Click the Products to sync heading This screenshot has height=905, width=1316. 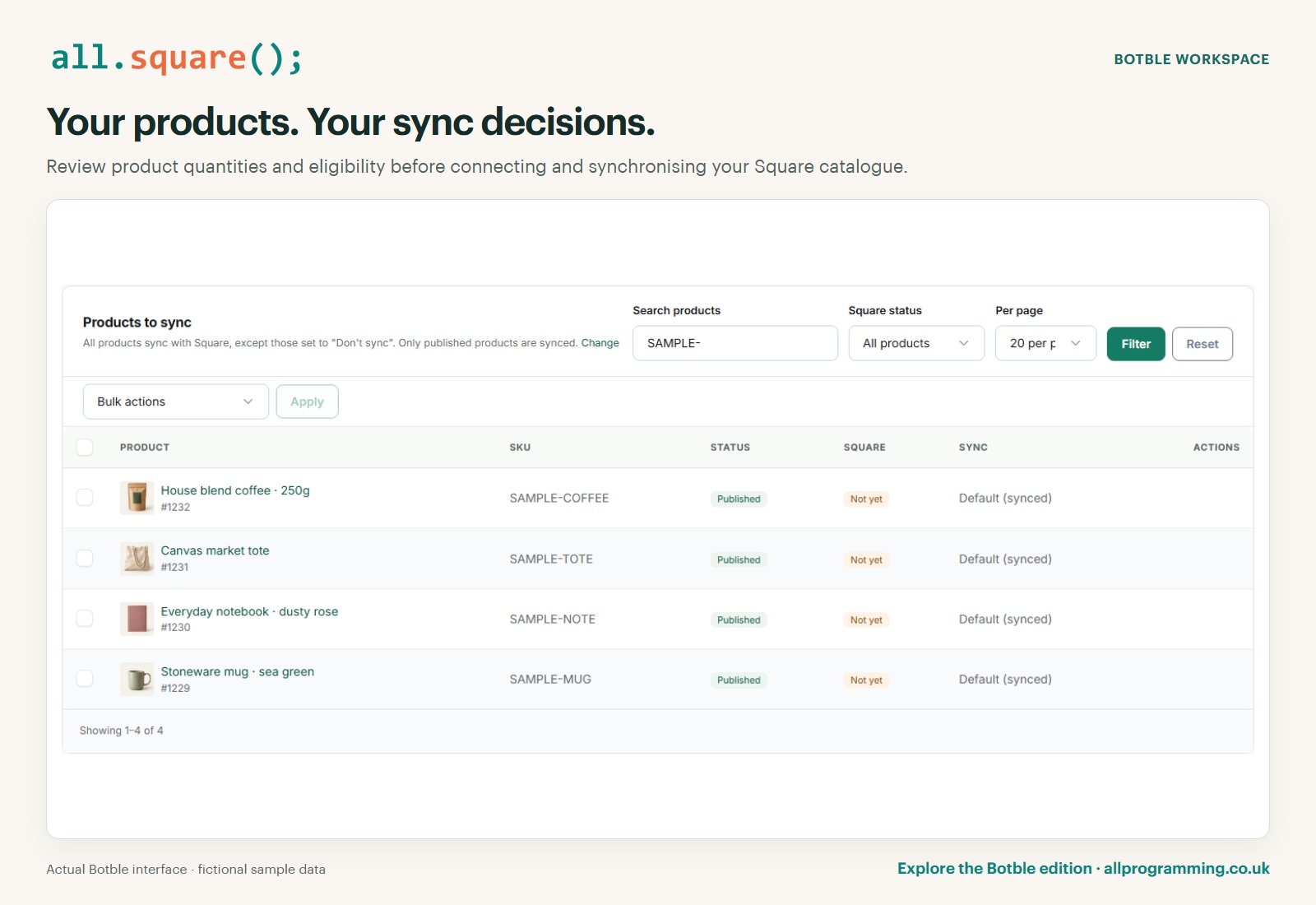pyautogui.click(x=137, y=323)
